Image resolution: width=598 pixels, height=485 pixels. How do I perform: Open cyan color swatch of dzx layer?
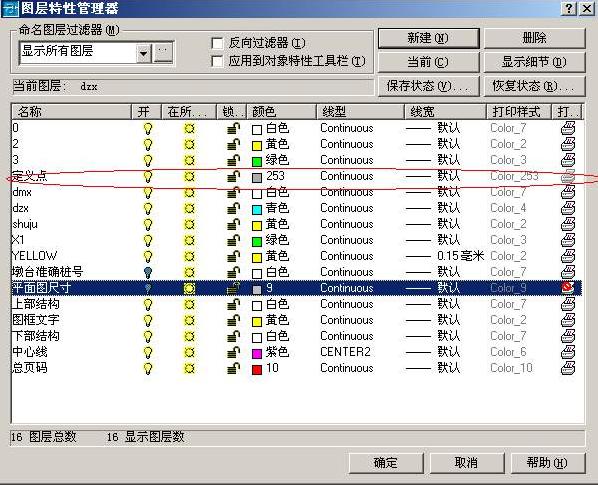[x=257, y=210]
